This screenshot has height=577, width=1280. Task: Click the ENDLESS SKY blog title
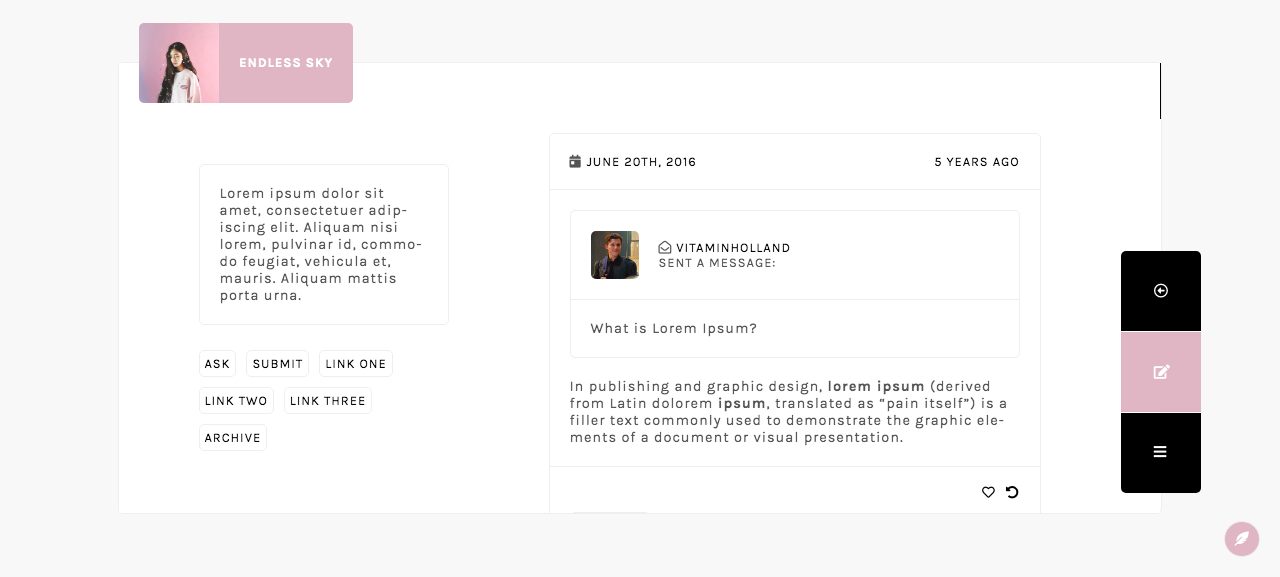(x=286, y=63)
